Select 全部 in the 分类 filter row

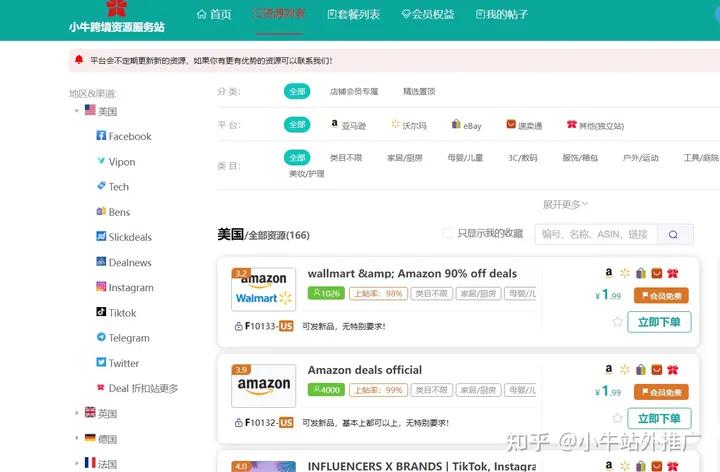(x=297, y=91)
